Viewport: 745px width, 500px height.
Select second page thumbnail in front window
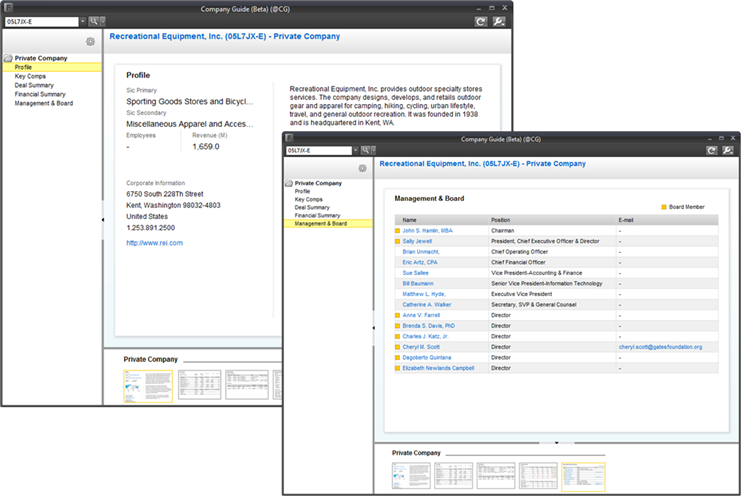(x=453, y=475)
